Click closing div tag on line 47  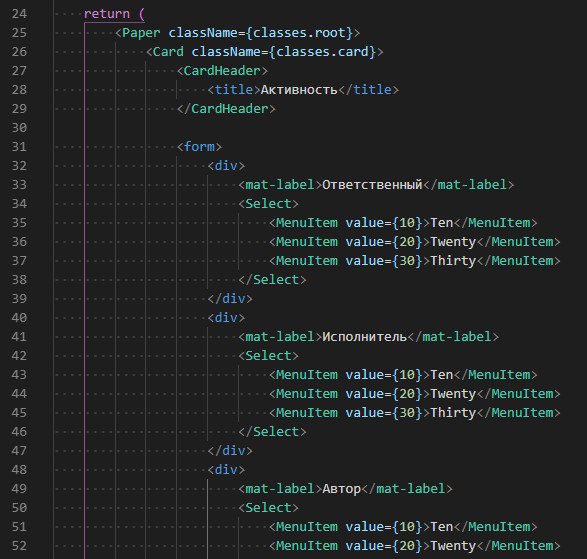230,451
